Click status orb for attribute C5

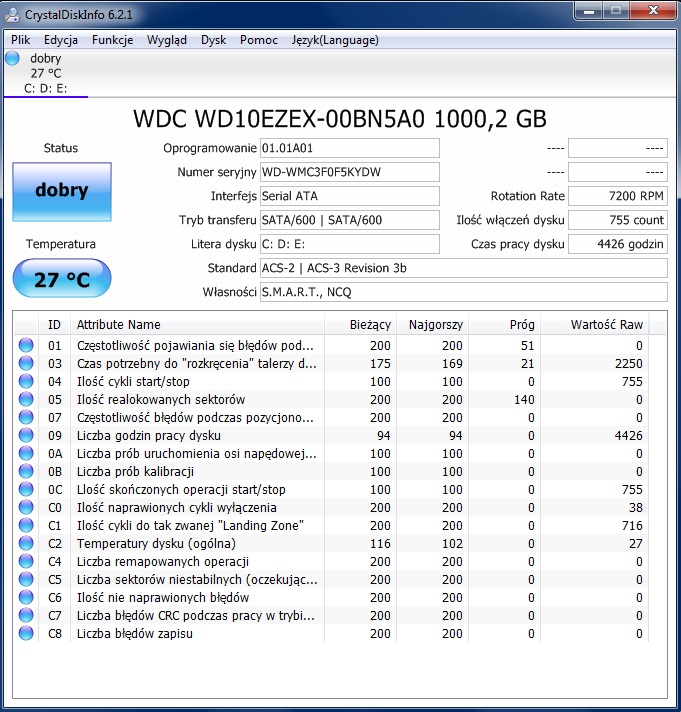[x=26, y=579]
